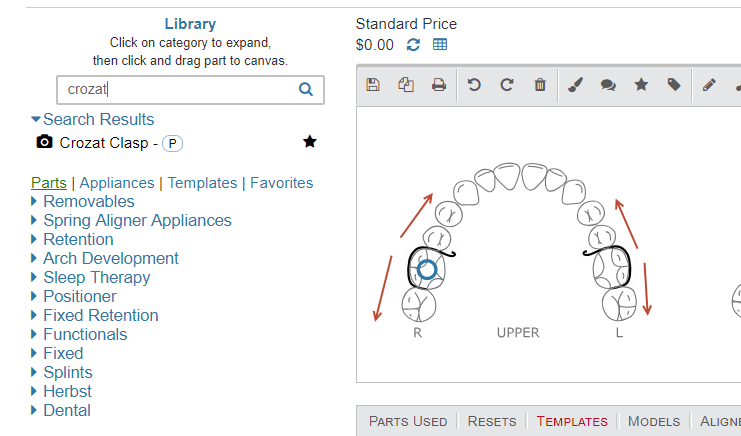741x436 pixels.
Task: Click the tag icon in toolbar
Action: (674, 85)
